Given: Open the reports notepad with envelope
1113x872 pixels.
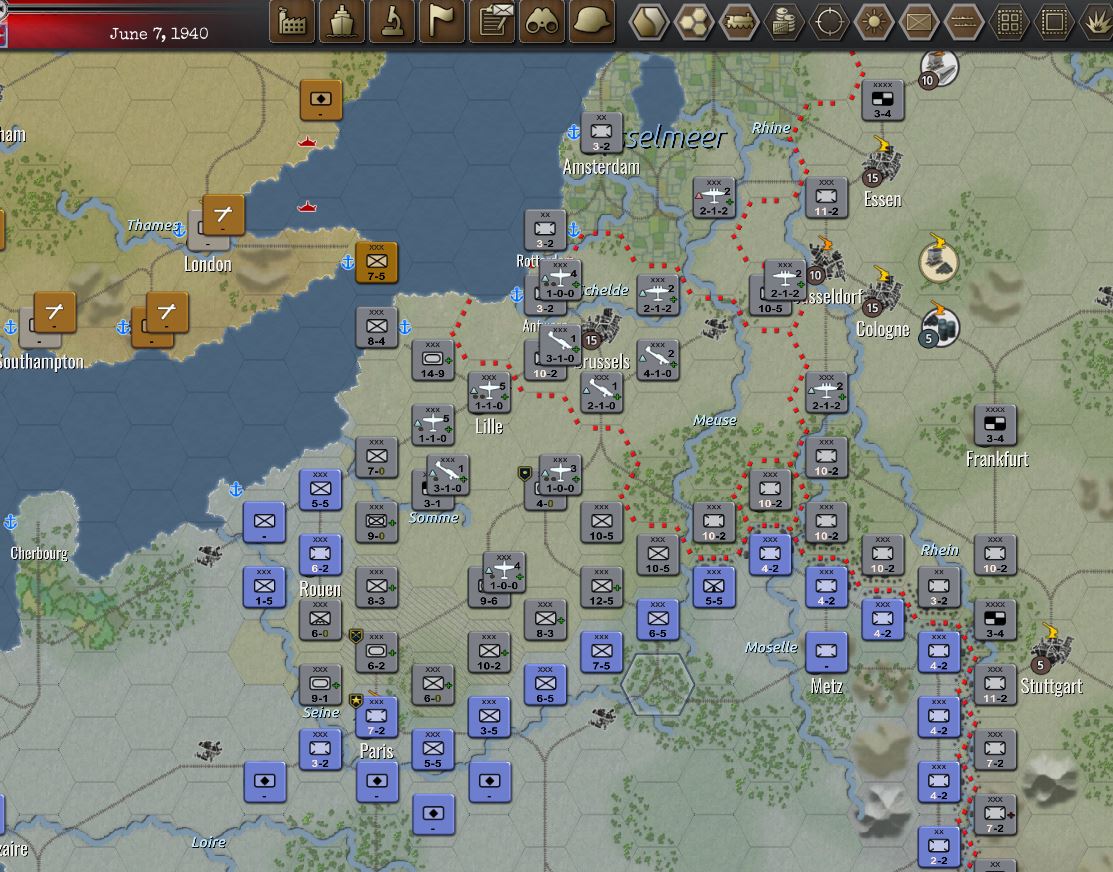Looking at the screenshot, I should tap(492, 21).
